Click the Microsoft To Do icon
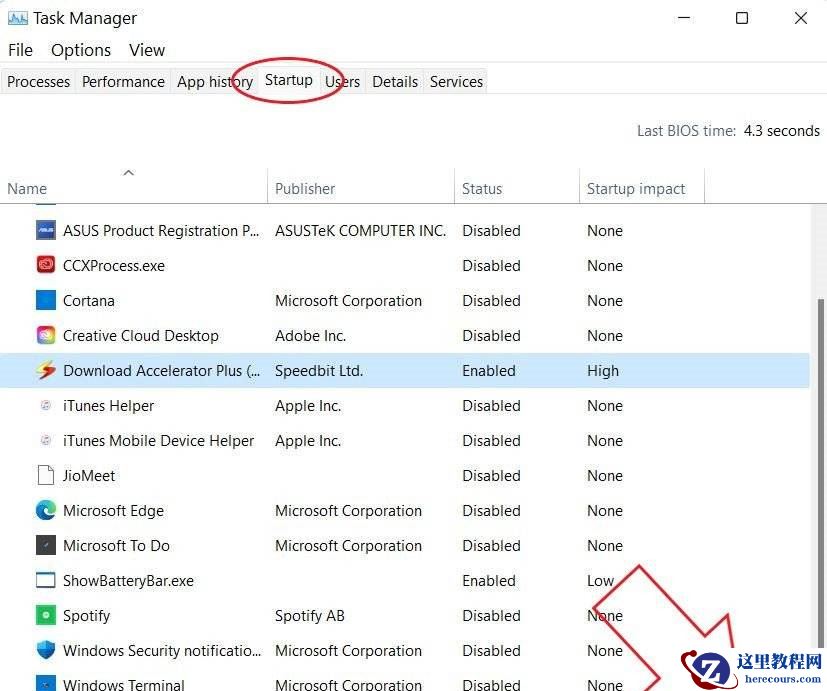Screen dimensions: 827x691 44,545
